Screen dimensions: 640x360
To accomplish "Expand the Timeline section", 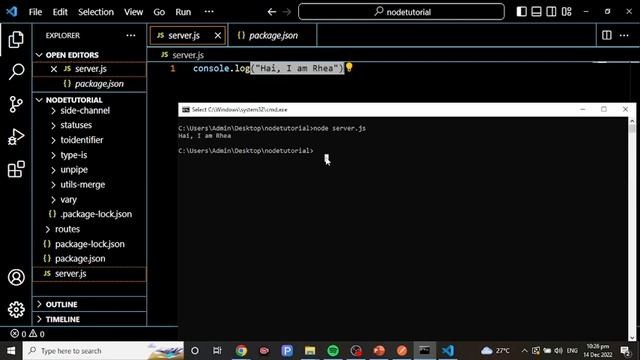I will [x=89, y=319].
